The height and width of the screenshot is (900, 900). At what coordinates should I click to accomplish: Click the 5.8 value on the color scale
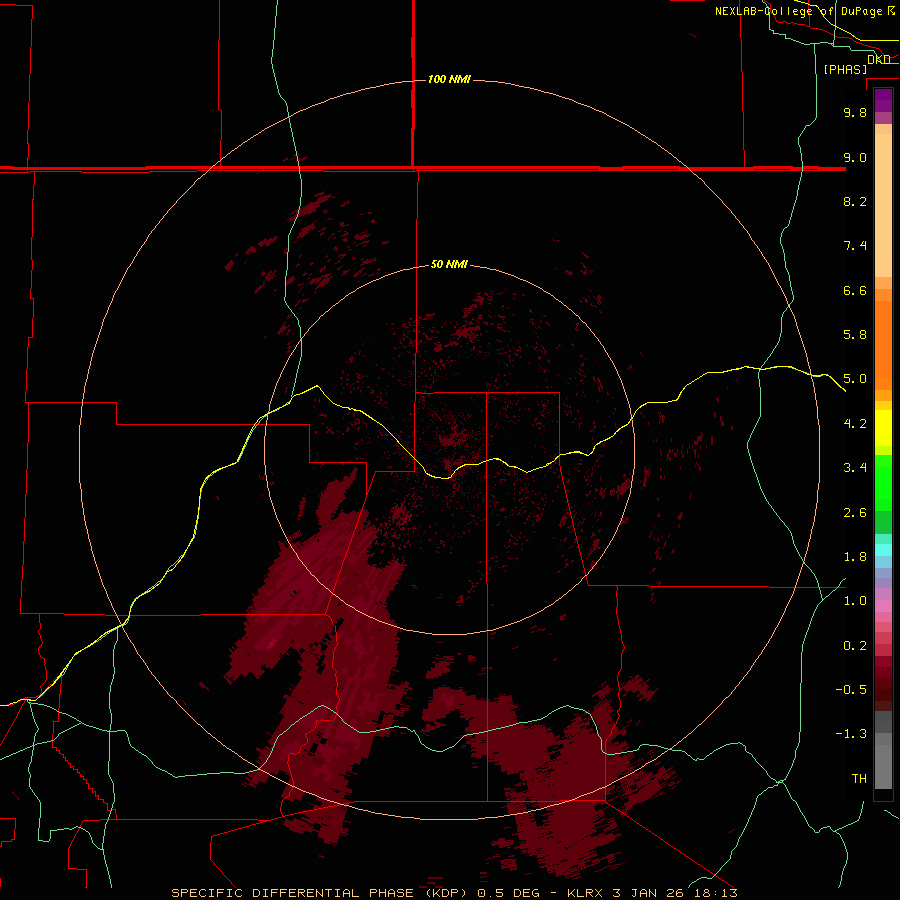click(x=855, y=335)
